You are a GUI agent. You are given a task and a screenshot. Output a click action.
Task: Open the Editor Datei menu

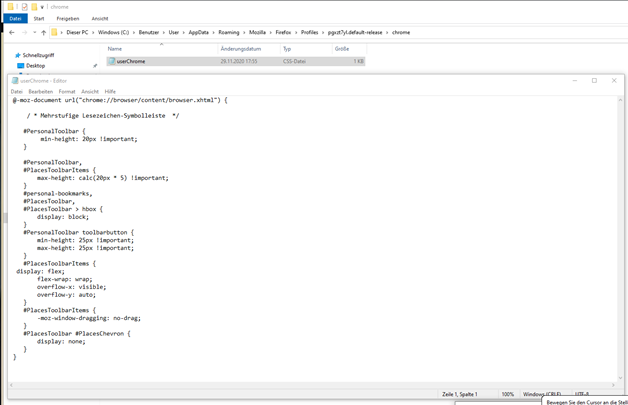click(x=16, y=91)
